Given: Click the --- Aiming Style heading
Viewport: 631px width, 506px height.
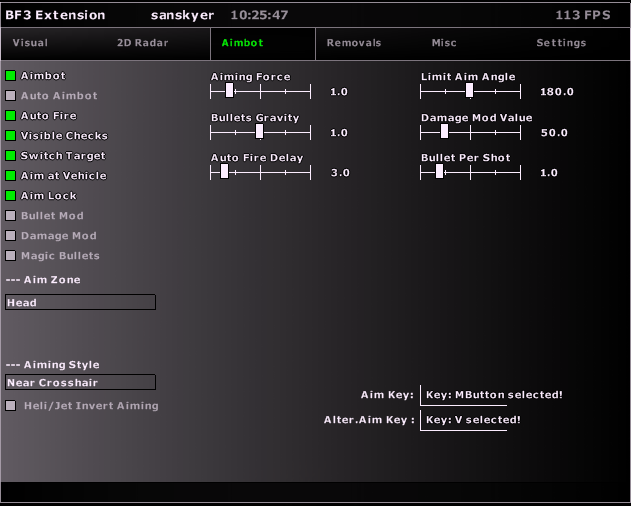Looking at the screenshot, I should [53, 365].
